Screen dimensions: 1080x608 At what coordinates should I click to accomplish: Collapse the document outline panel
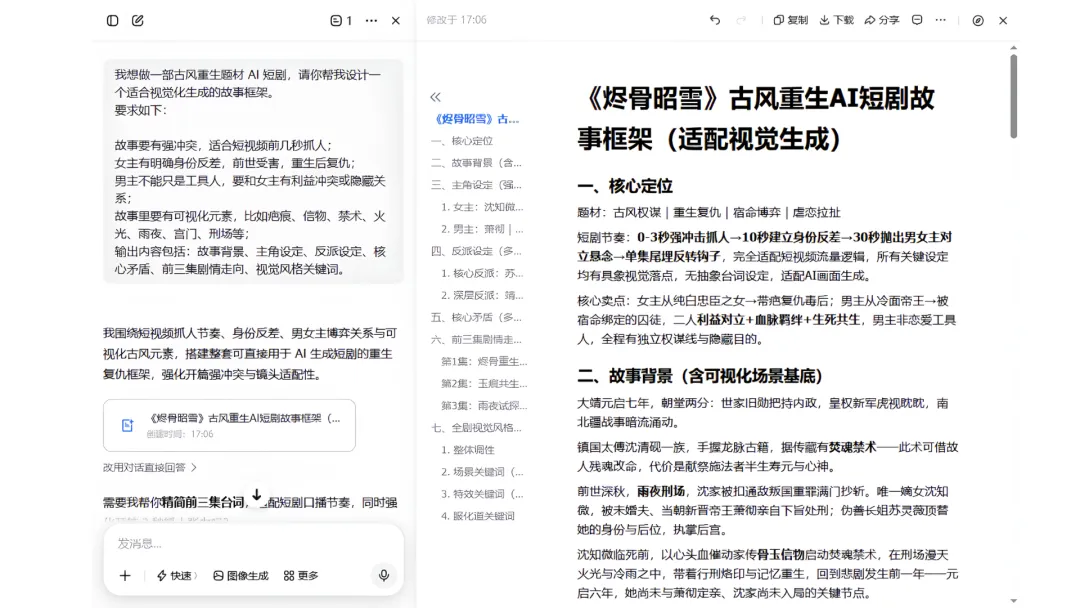click(x=435, y=97)
